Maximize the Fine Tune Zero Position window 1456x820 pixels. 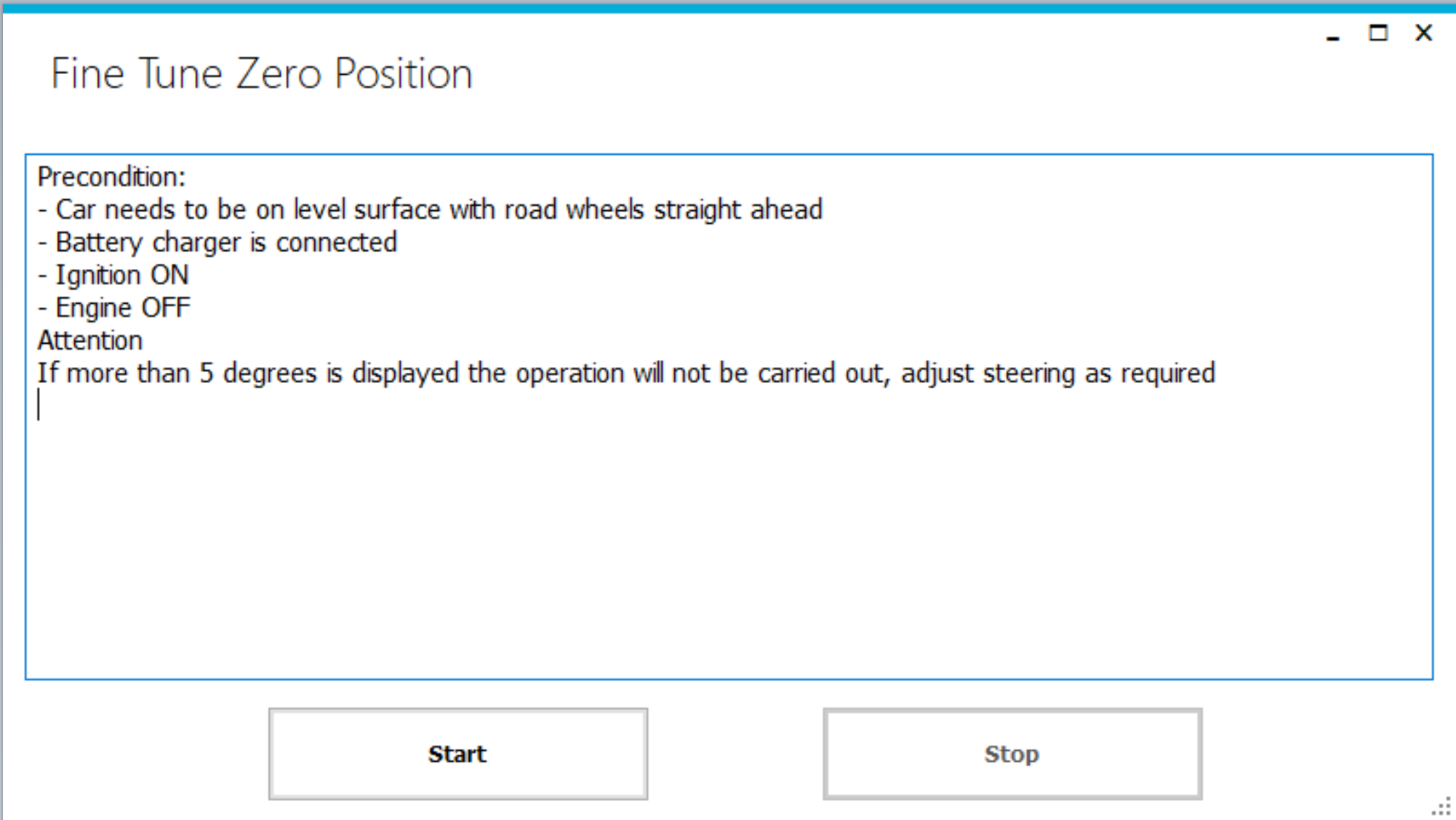tap(1377, 33)
